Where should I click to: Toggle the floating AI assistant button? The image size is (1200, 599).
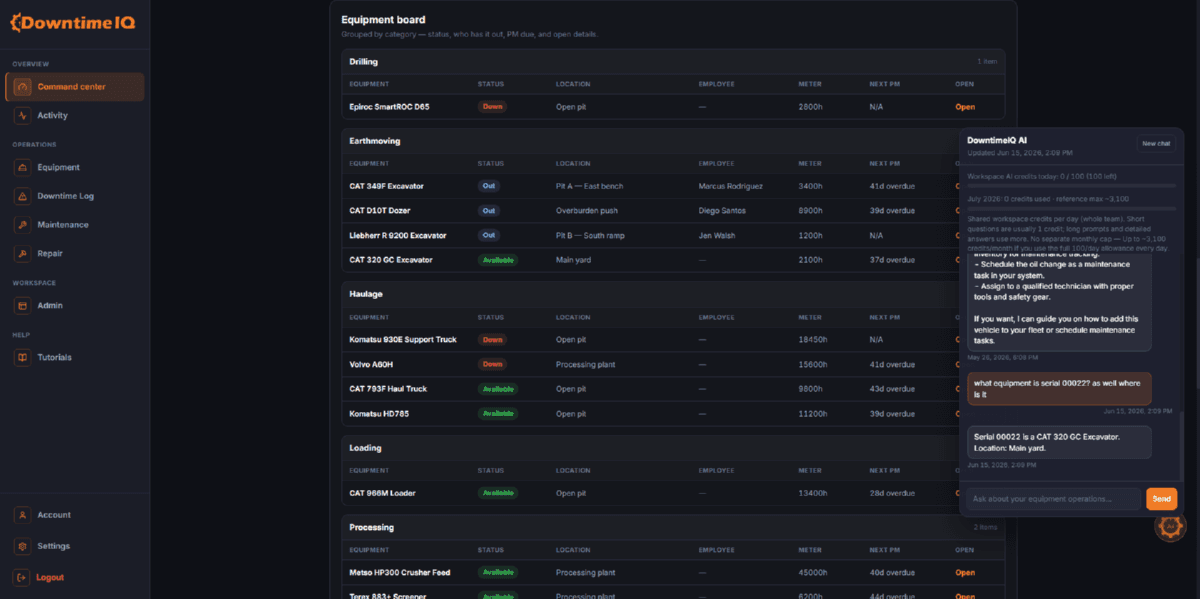coord(1170,526)
